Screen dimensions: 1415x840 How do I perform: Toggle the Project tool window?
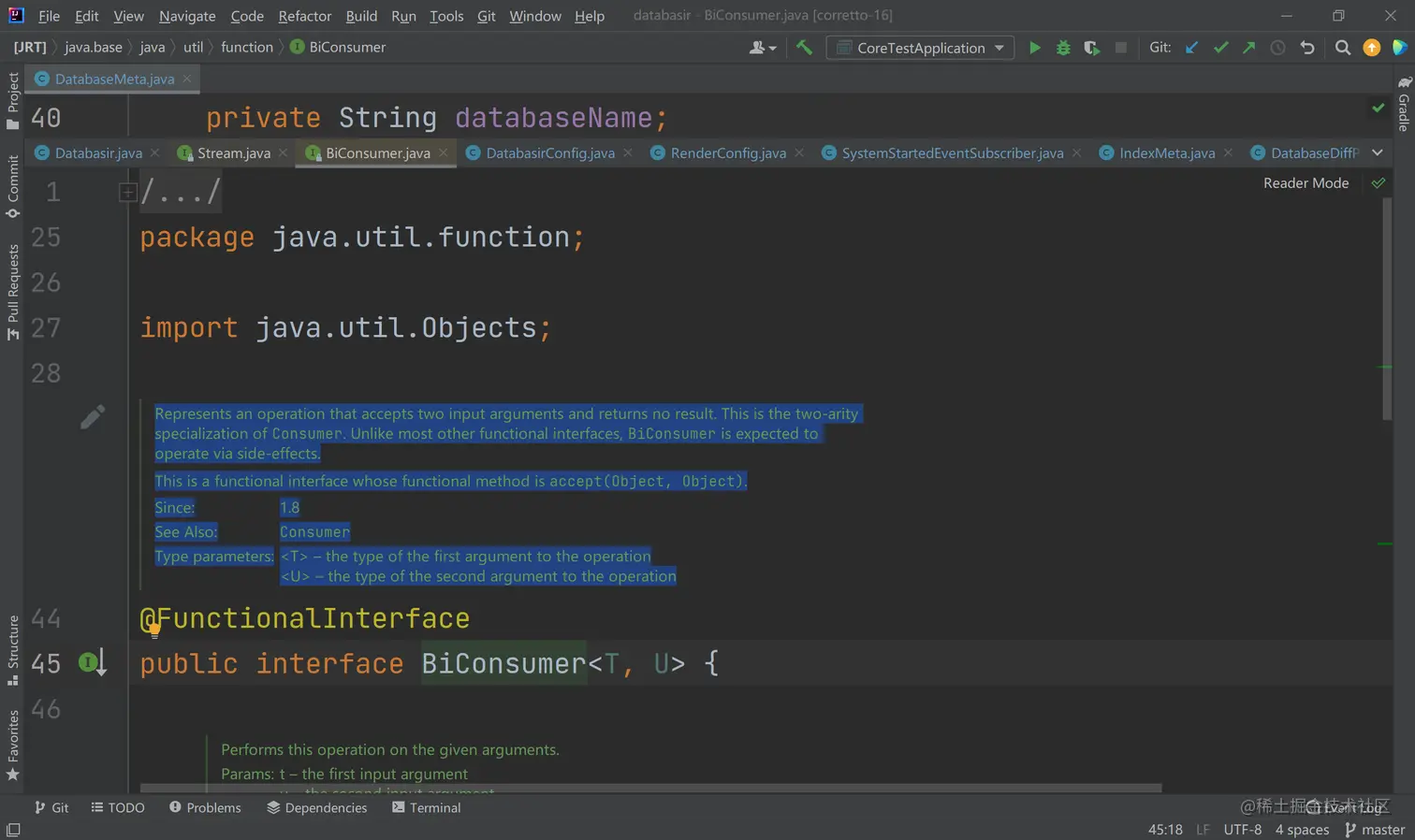pos(13,101)
